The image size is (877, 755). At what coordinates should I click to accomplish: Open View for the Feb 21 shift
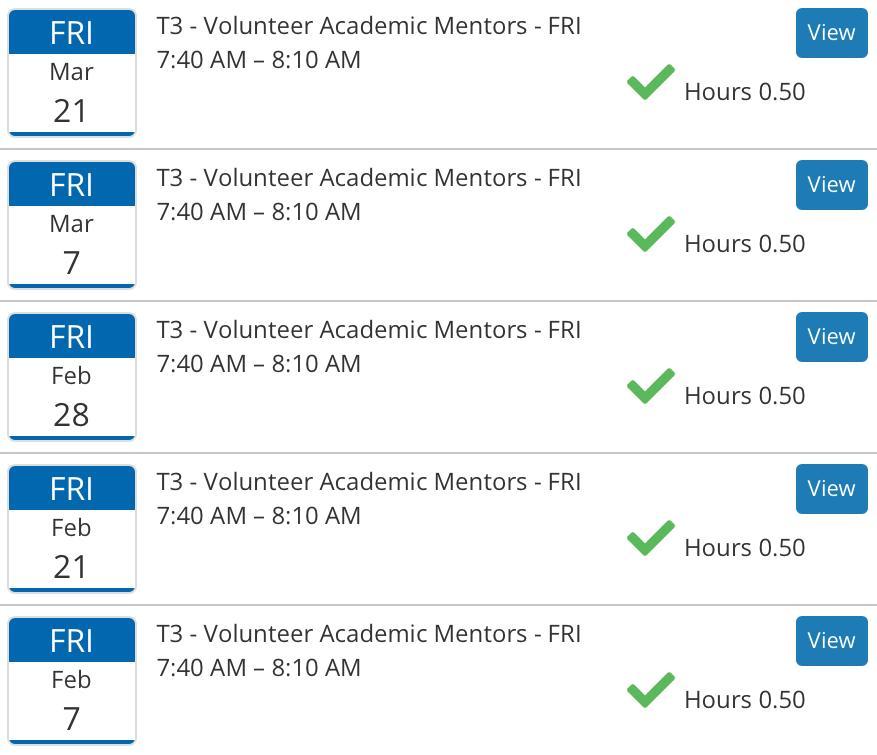[x=831, y=489]
